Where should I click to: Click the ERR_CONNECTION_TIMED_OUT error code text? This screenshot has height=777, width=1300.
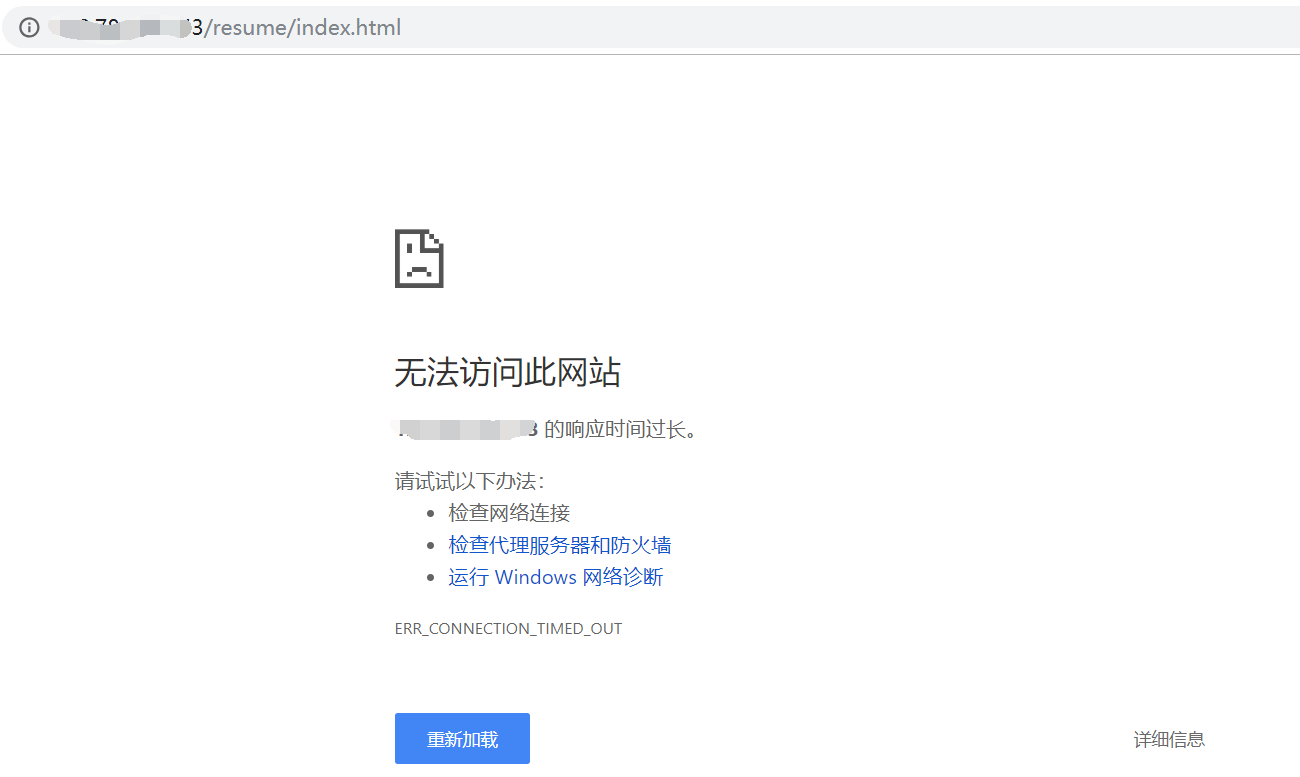pos(508,628)
